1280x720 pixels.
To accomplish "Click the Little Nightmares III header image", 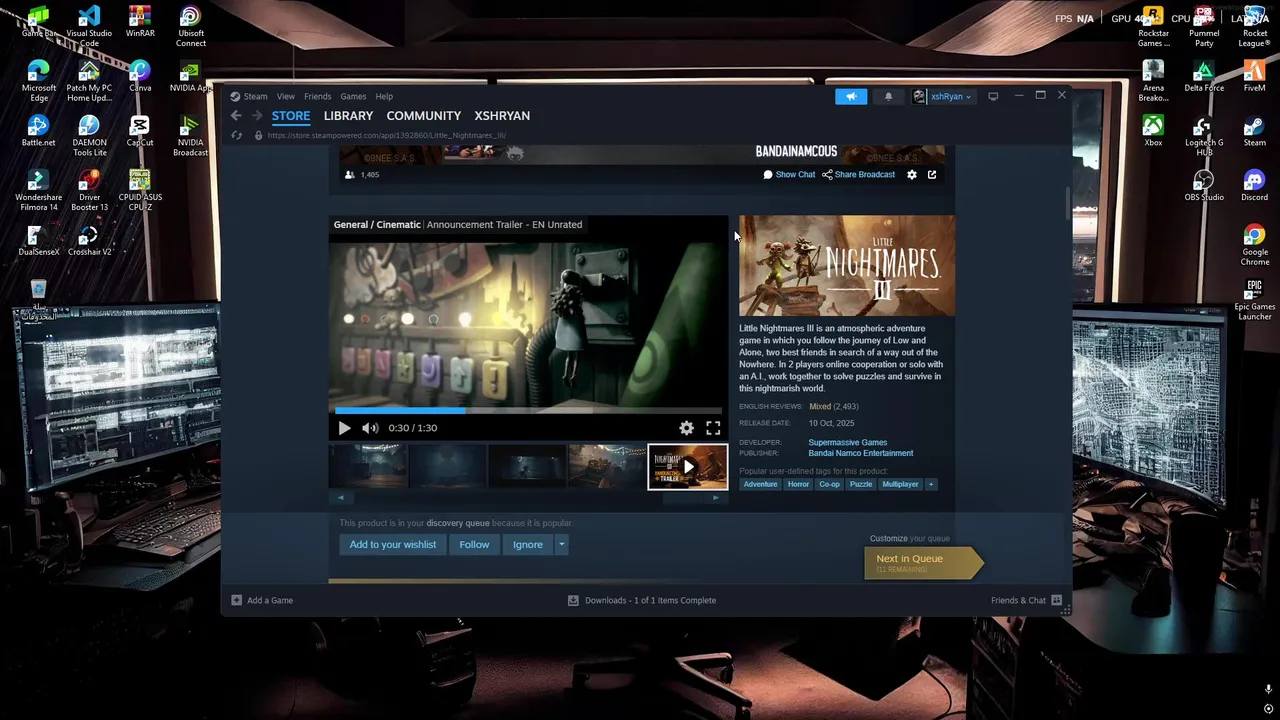I will [x=847, y=266].
